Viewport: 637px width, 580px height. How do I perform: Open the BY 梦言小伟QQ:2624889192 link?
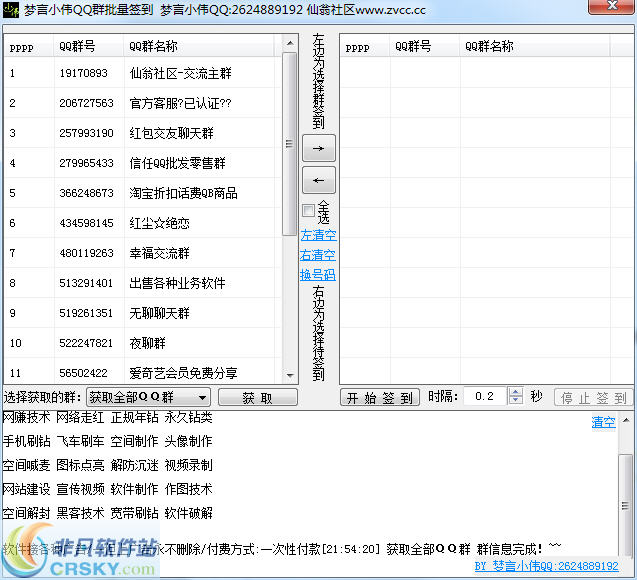coord(547,566)
